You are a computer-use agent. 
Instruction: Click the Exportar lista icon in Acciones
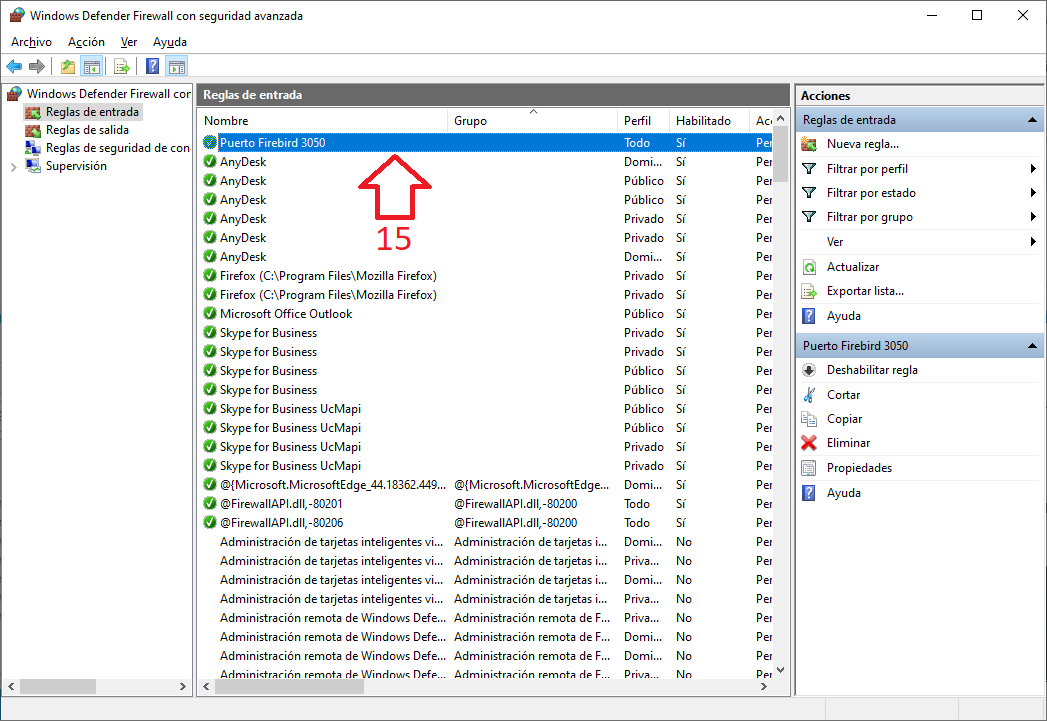pos(809,291)
